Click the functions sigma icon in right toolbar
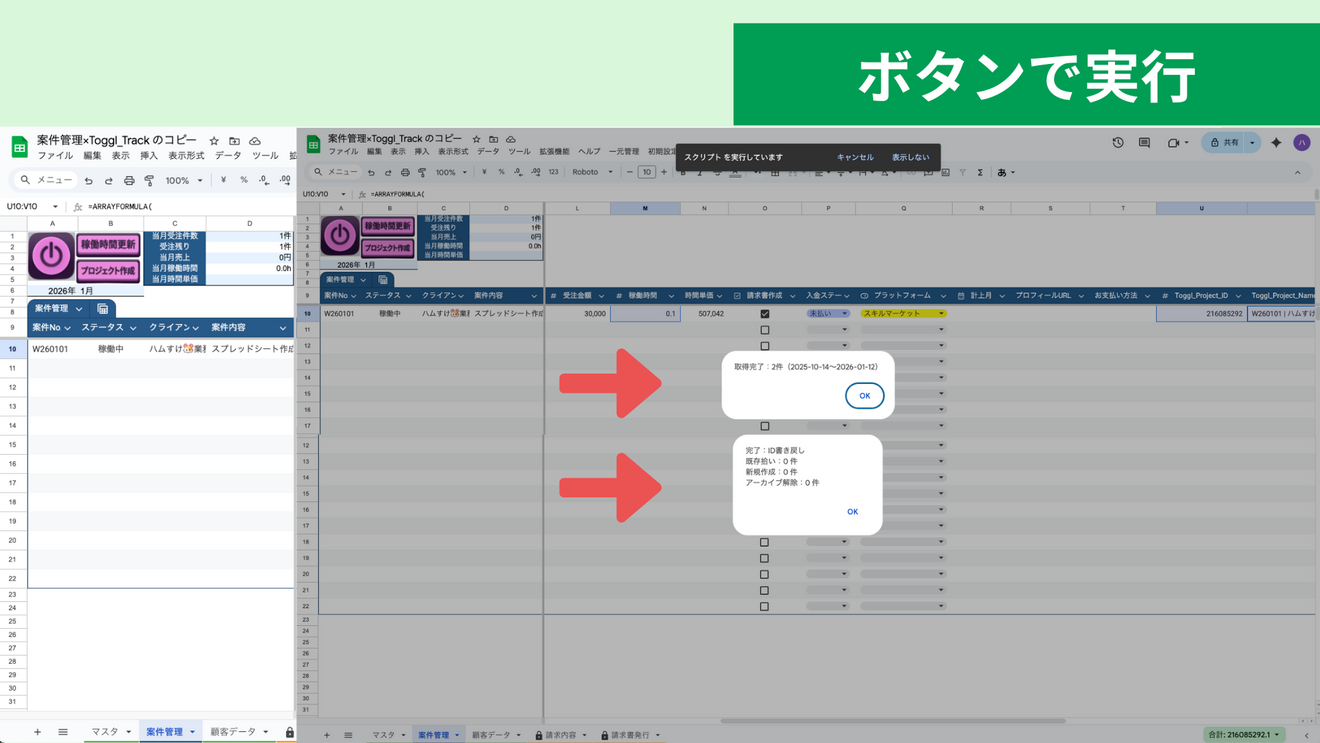Screen dimensions: 1320x743 tap(980, 173)
